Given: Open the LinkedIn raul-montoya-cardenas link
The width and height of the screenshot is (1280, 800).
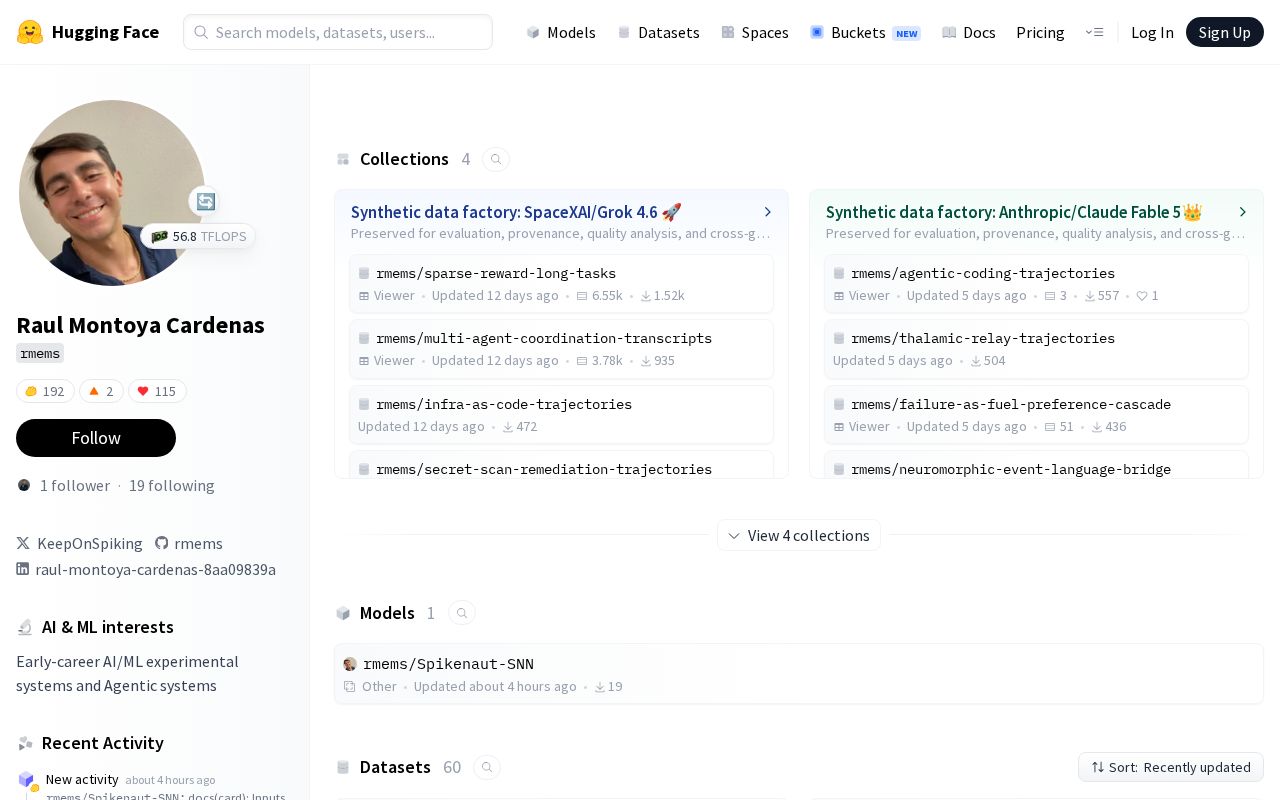Looking at the screenshot, I should pyautogui.click(x=146, y=569).
